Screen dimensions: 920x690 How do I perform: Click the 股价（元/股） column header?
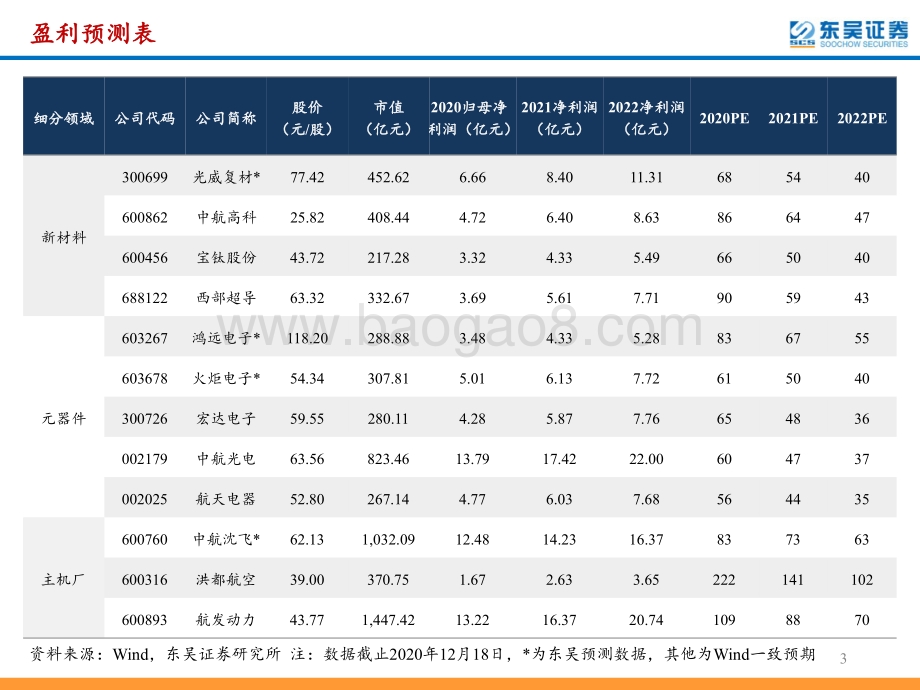click(x=307, y=118)
